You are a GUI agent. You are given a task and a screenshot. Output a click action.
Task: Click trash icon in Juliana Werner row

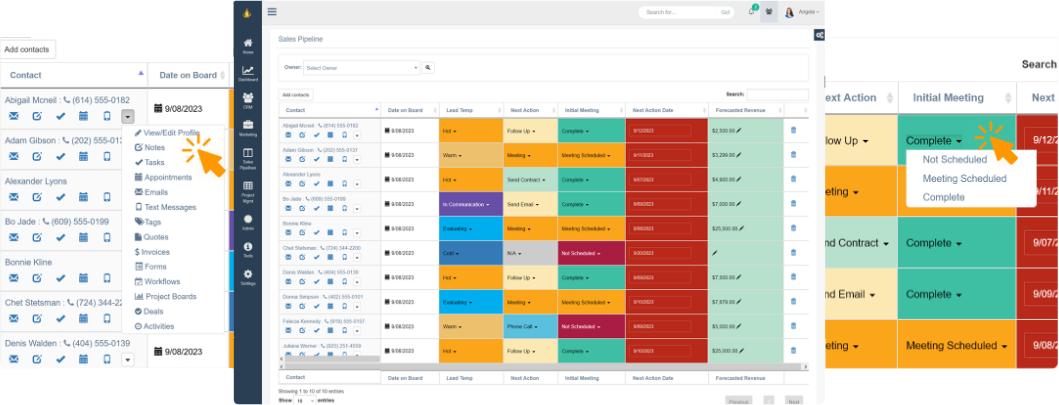(794, 350)
